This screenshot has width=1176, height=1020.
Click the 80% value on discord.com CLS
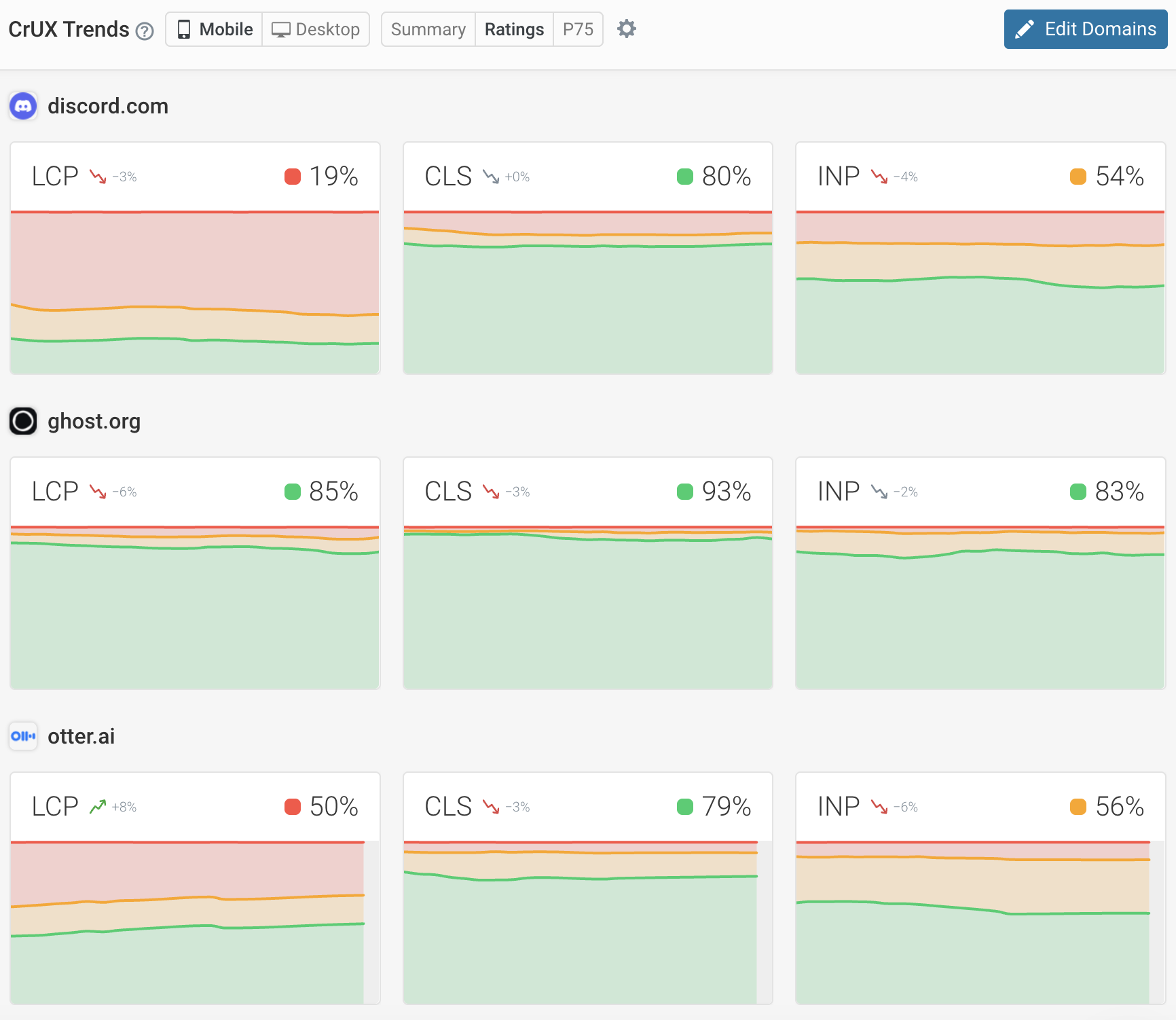727,177
